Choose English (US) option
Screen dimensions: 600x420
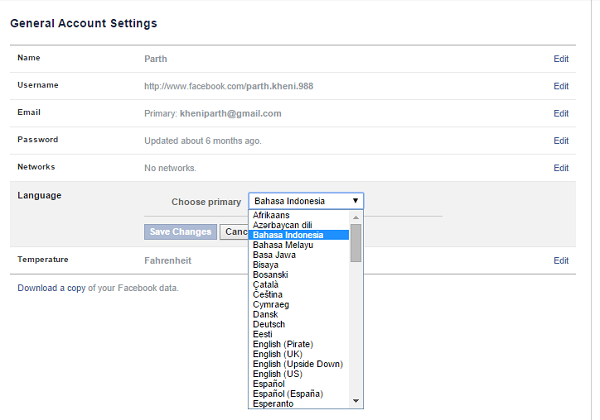click(x=298, y=374)
